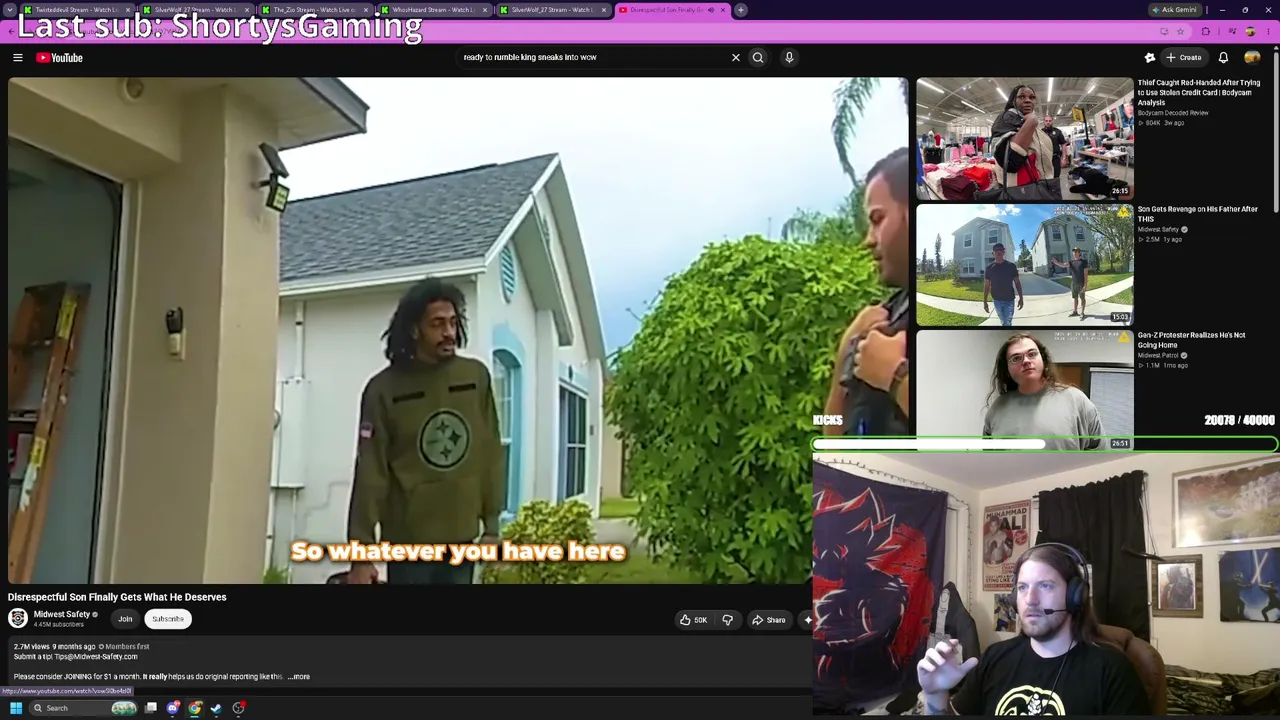Open Discord from the taskbar
Viewport: 1280px width, 720px height.
(x=173, y=708)
